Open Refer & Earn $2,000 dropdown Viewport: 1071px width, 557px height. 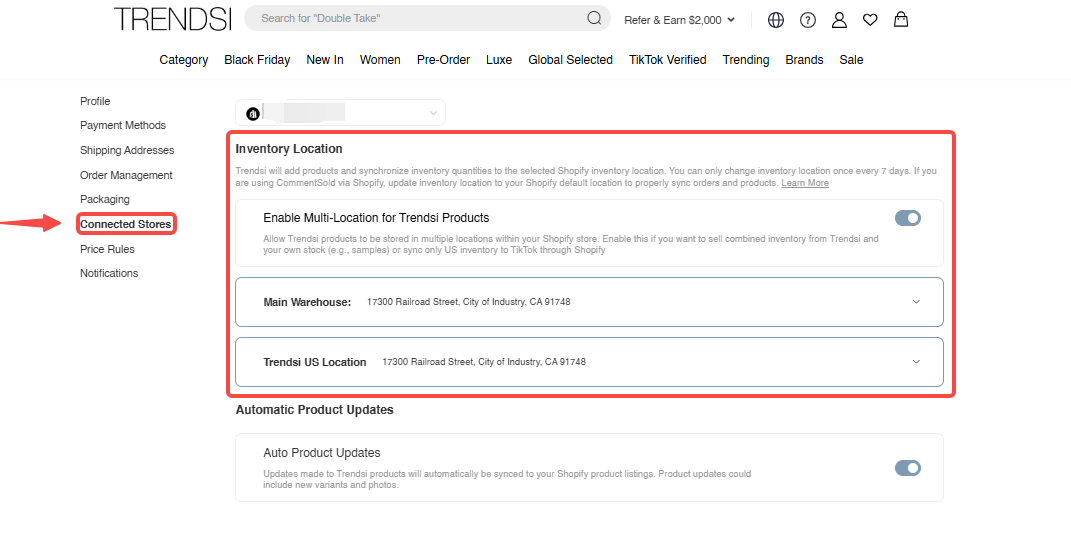click(x=680, y=20)
